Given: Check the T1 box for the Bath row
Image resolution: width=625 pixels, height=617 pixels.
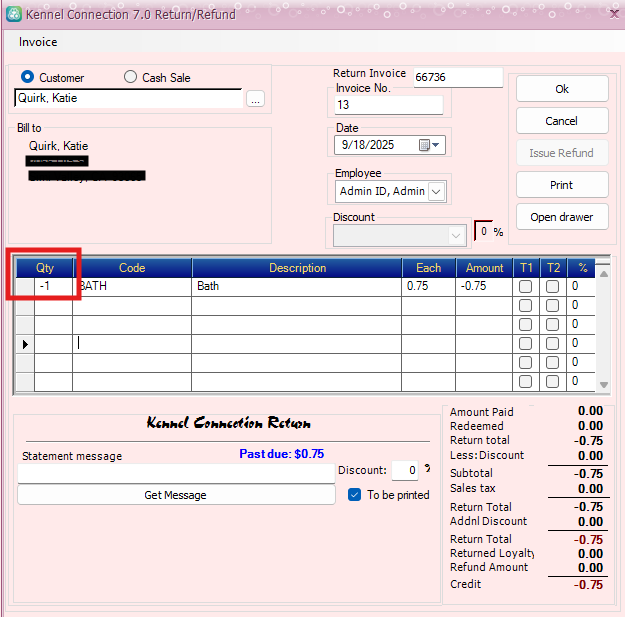Looking at the screenshot, I should click(x=526, y=287).
